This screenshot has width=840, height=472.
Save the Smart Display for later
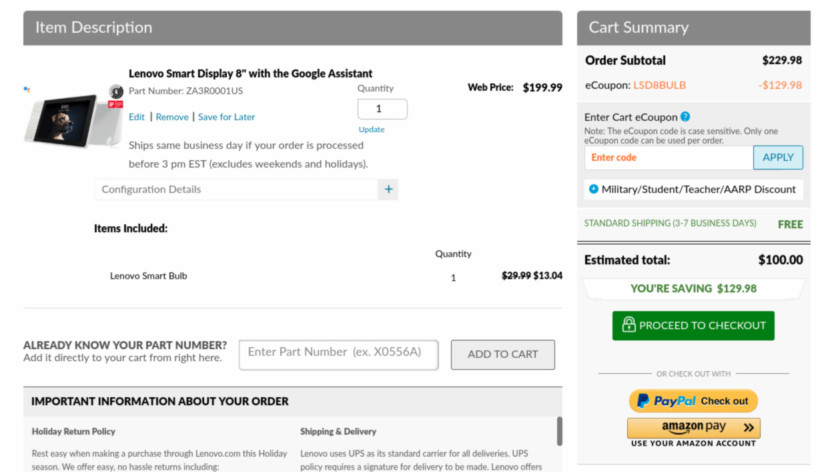pyautogui.click(x=226, y=117)
